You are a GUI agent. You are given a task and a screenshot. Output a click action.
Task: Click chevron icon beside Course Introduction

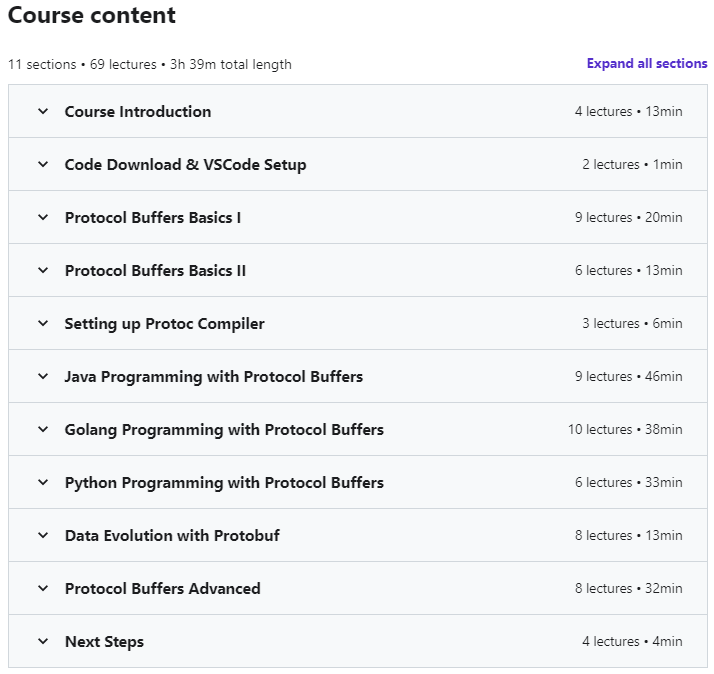pyautogui.click(x=43, y=111)
